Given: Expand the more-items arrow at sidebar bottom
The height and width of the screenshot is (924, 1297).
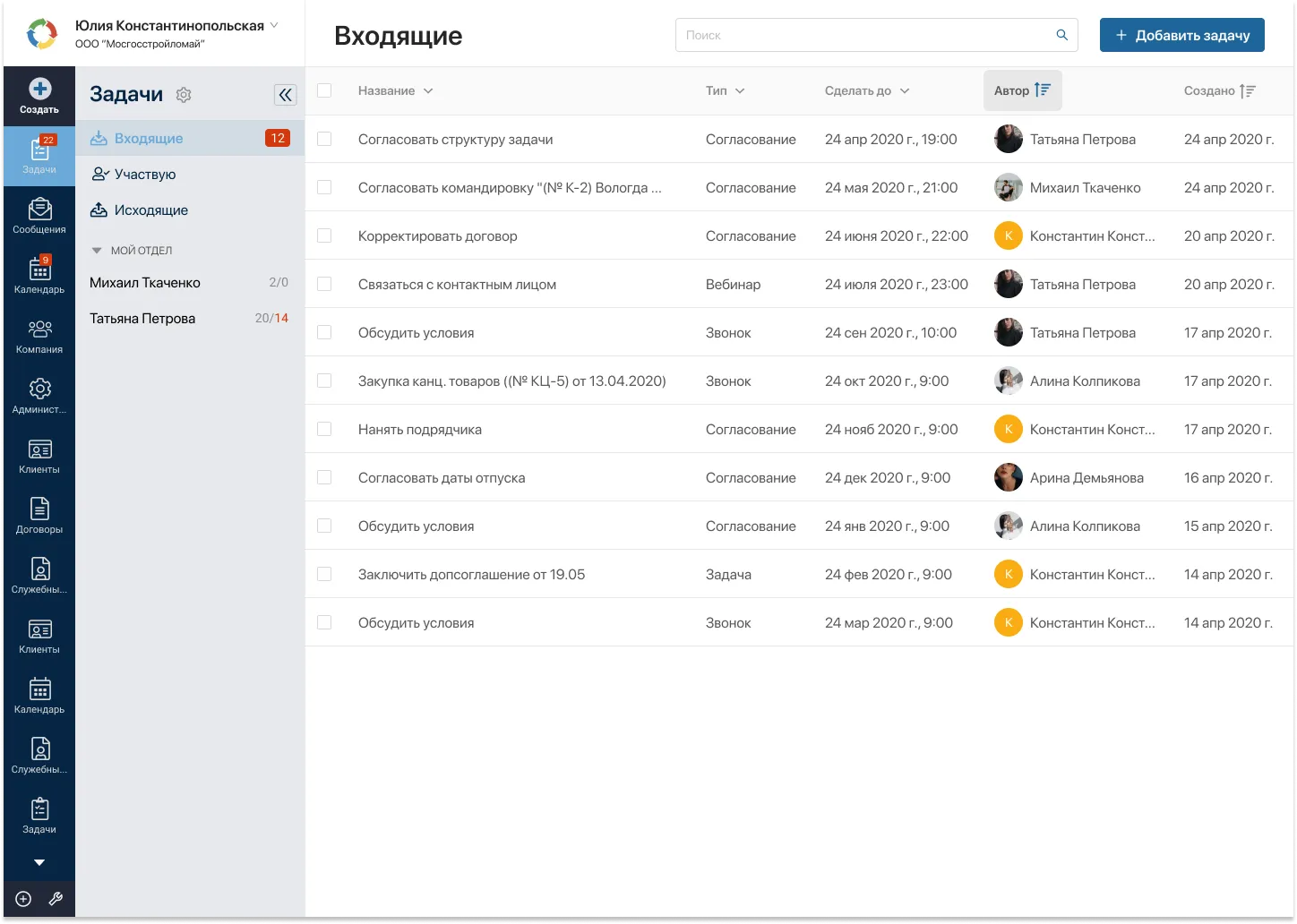Looking at the screenshot, I should coord(39,863).
